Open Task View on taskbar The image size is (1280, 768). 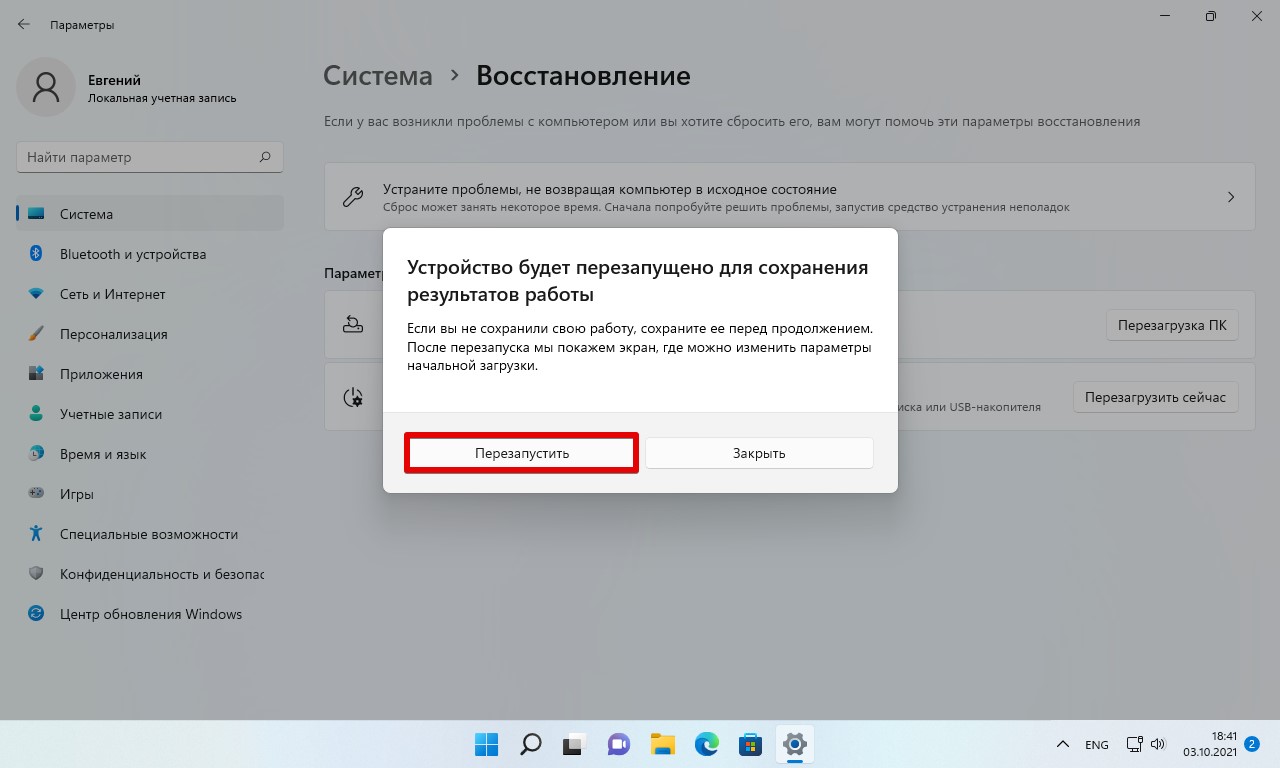[x=573, y=744]
